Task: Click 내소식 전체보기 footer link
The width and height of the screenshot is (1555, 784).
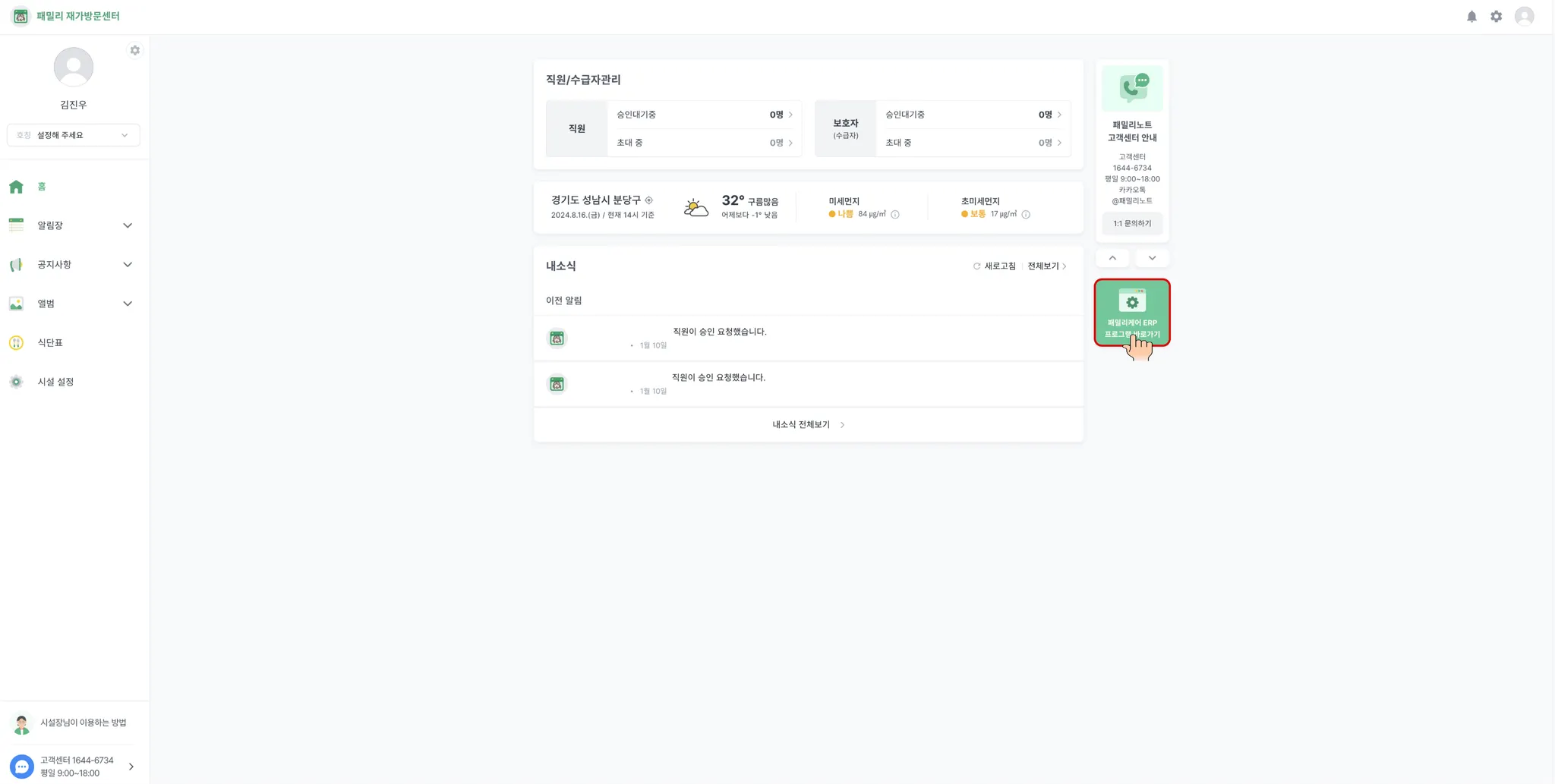Action: (x=808, y=425)
